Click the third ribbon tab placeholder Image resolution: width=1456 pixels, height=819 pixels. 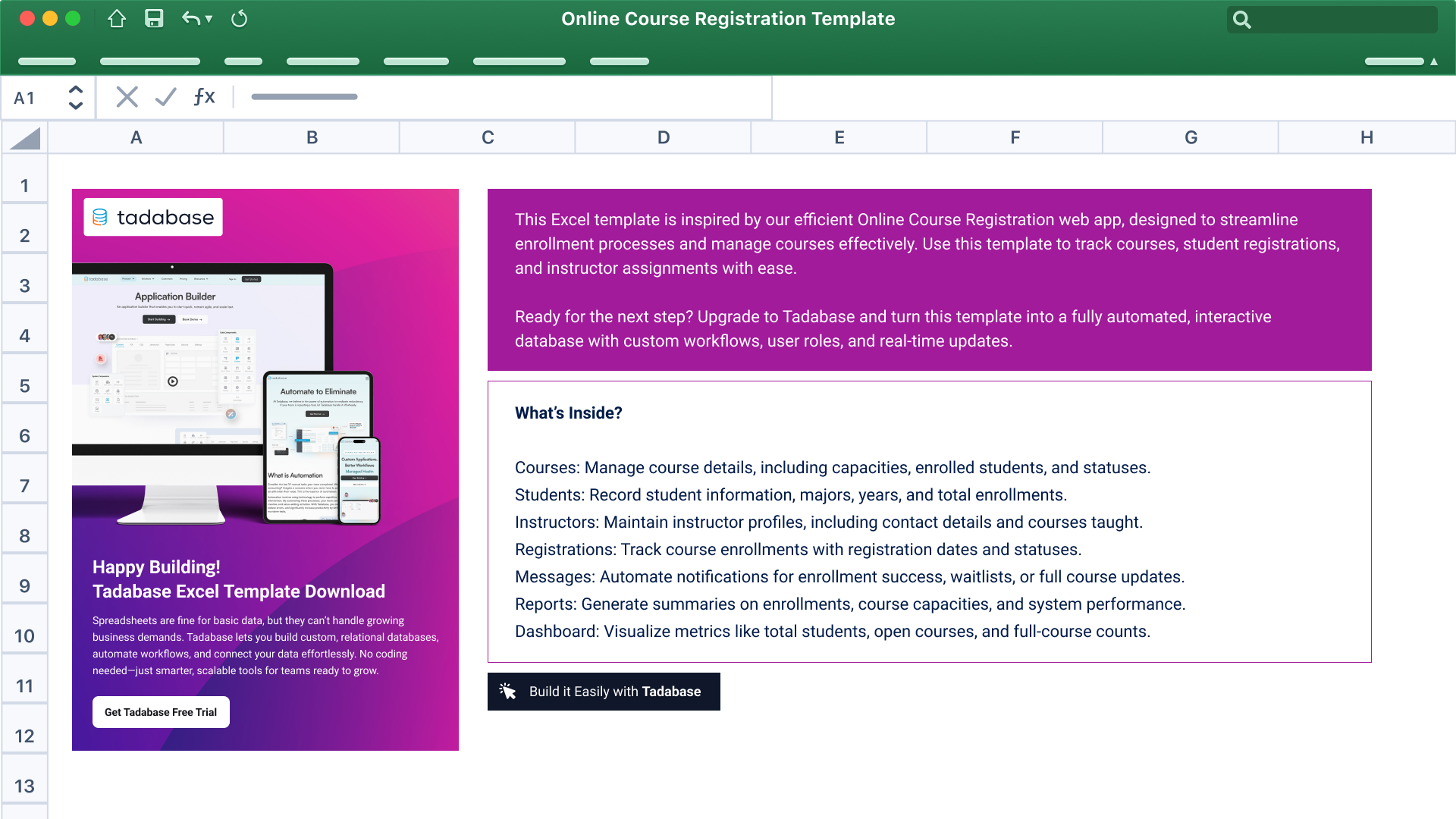[x=243, y=61]
